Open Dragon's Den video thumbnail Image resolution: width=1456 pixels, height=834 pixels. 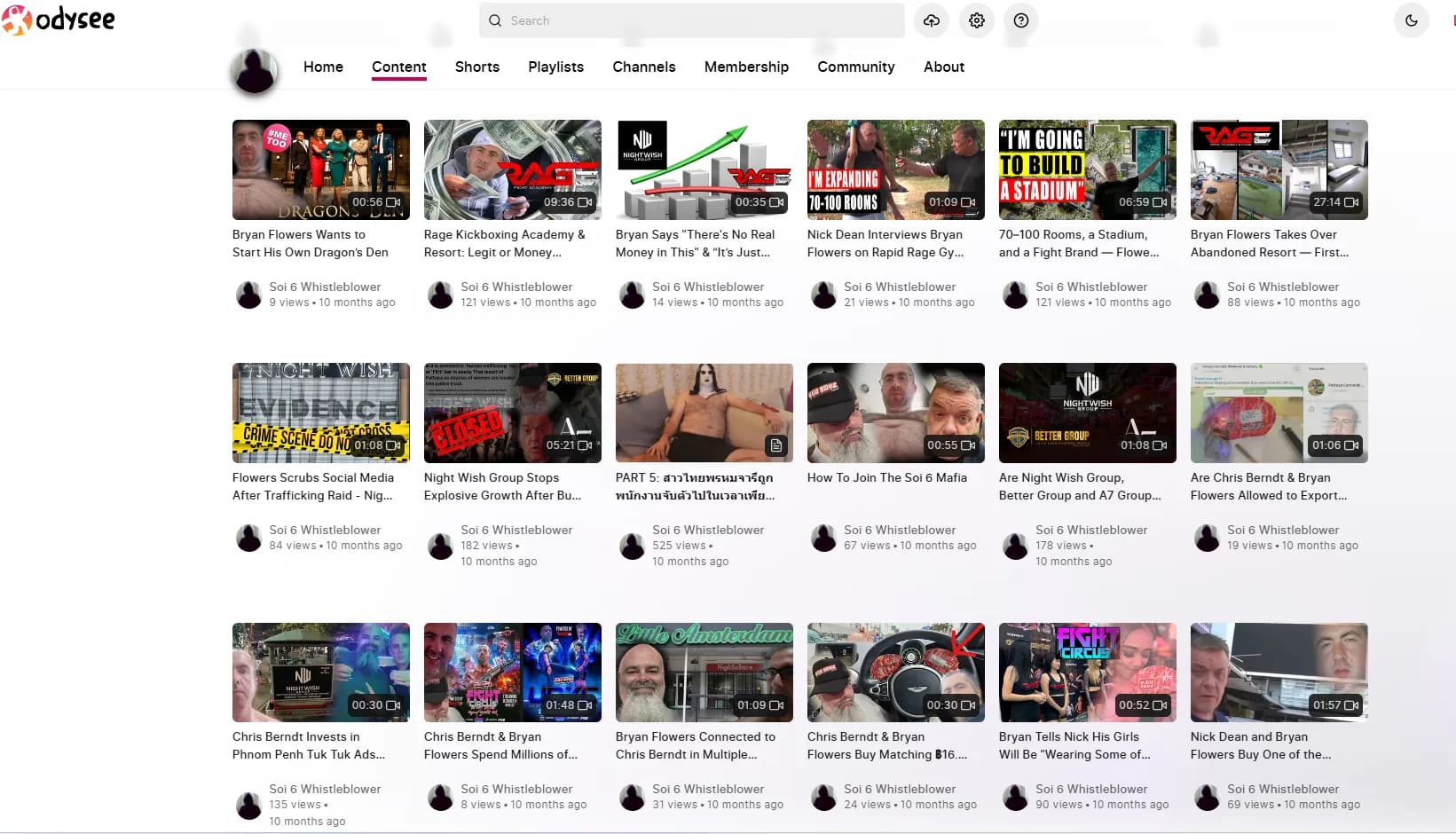[x=321, y=169]
